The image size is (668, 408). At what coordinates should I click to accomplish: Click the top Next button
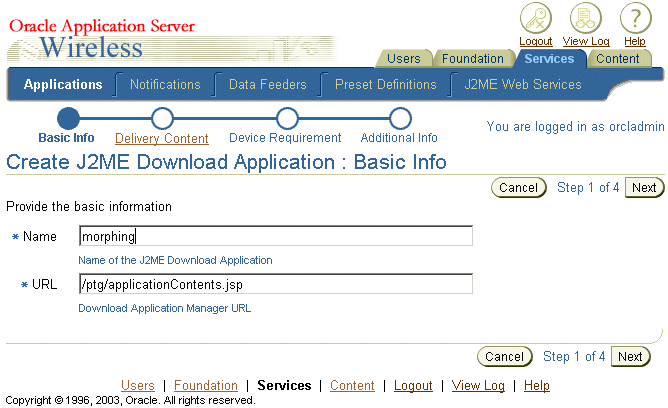[x=644, y=187]
